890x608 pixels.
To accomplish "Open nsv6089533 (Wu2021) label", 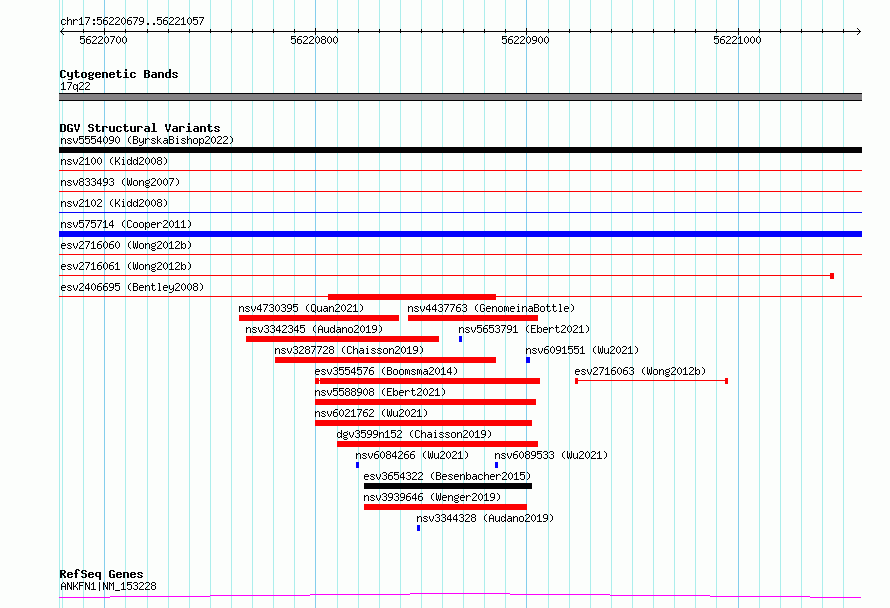I will click(x=551, y=455).
